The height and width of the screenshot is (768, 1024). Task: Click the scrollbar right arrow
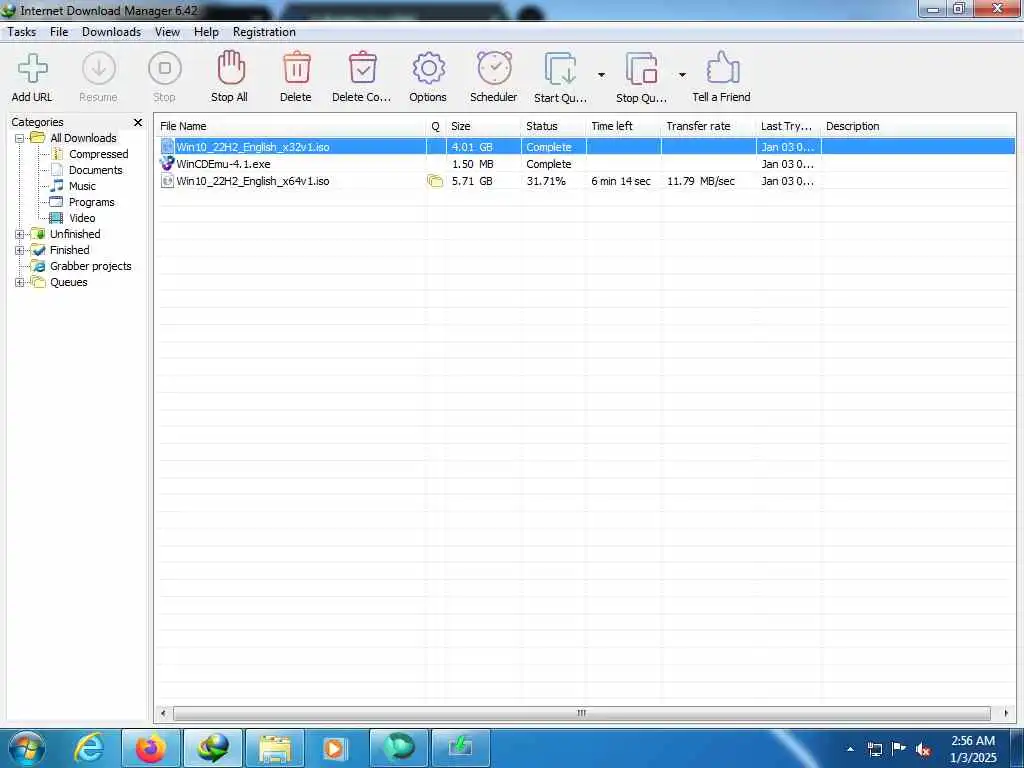coord(1006,713)
